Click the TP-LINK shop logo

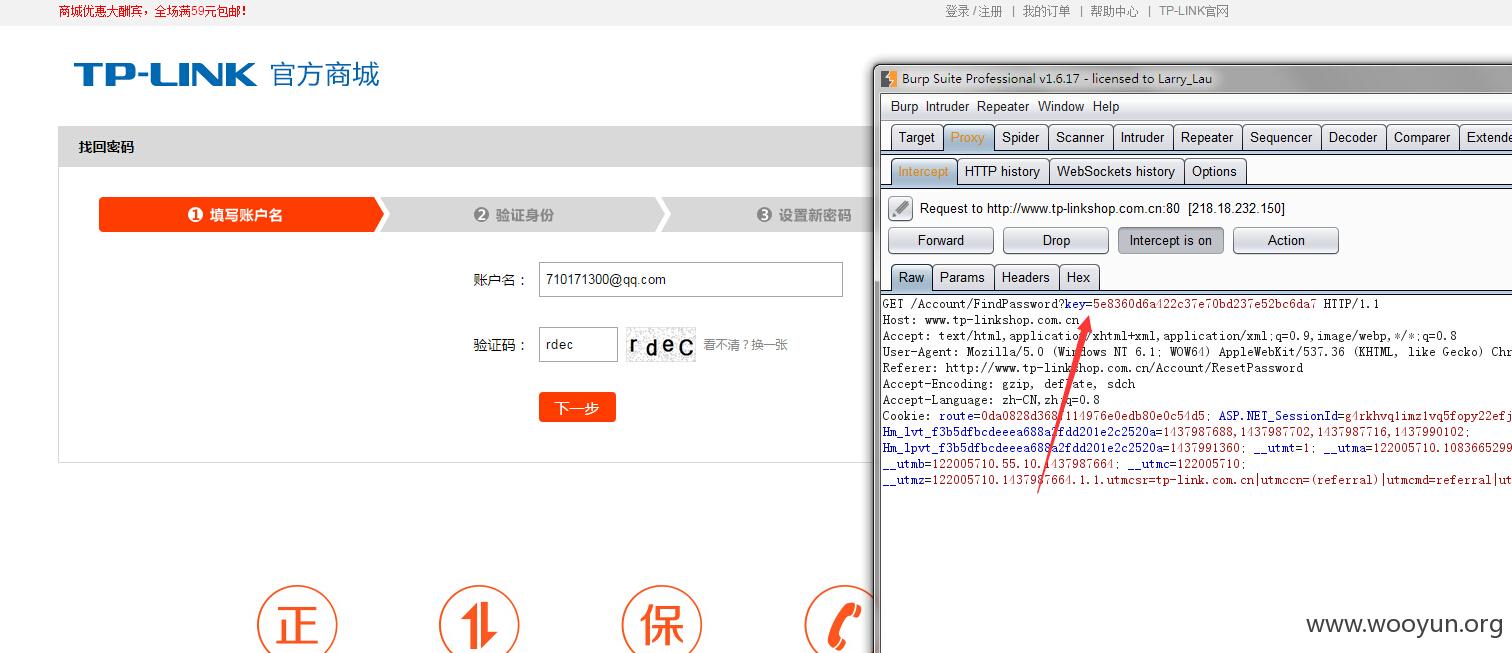[227, 75]
